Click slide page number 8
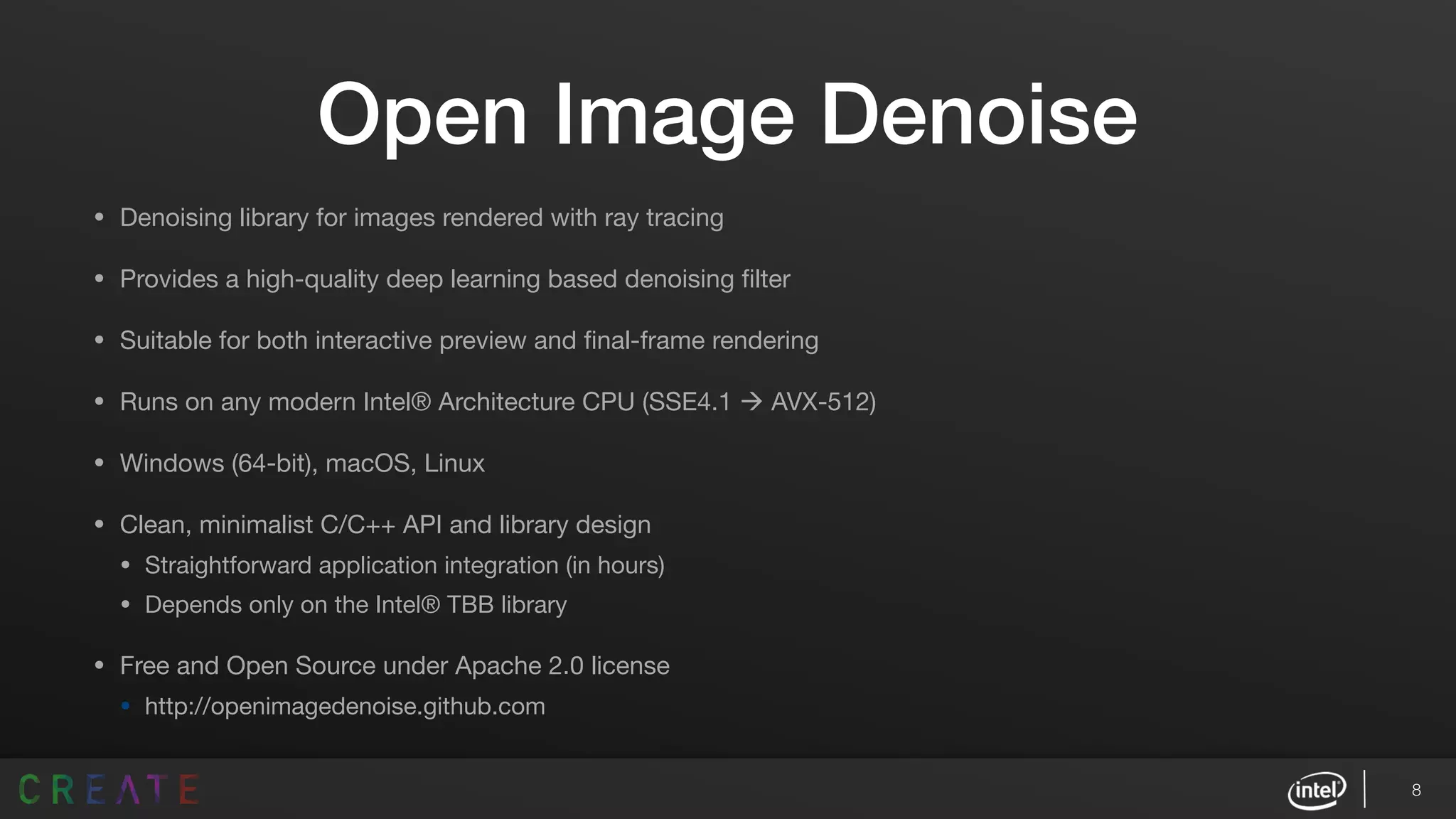Image resolution: width=1456 pixels, height=819 pixels. [1416, 790]
